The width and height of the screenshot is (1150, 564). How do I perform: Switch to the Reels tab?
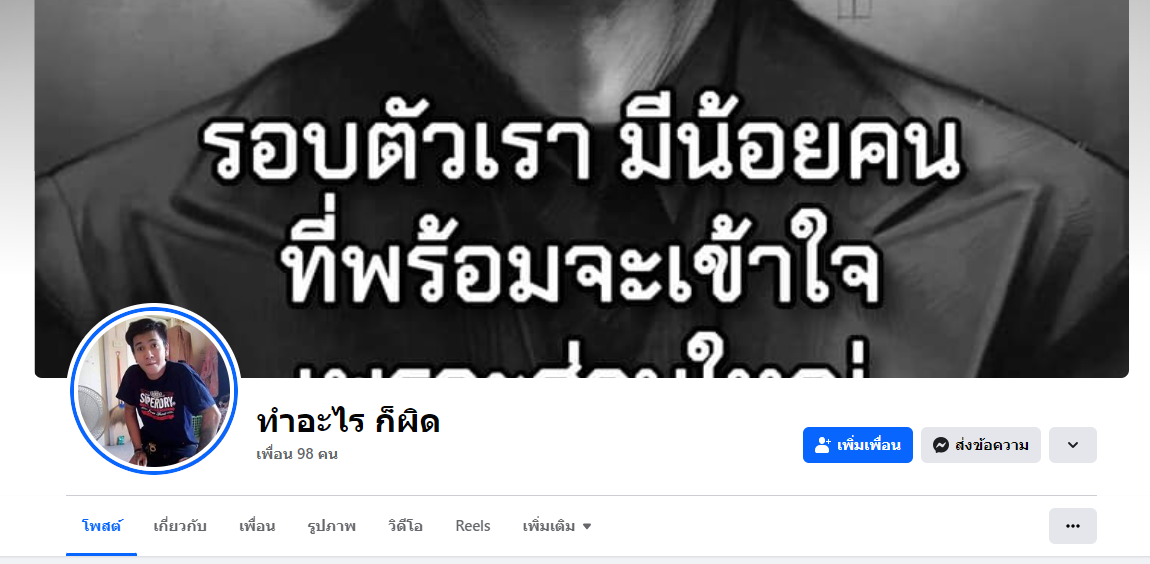tap(473, 526)
